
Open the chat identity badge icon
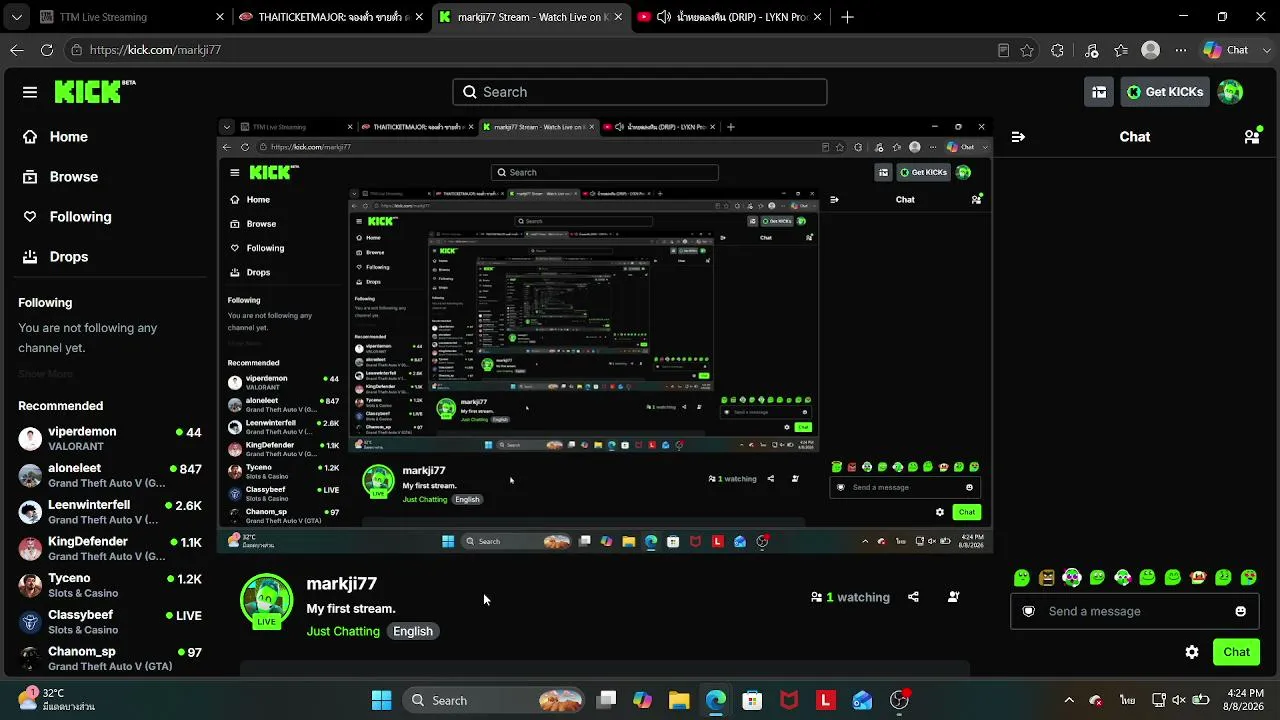click(x=1028, y=611)
